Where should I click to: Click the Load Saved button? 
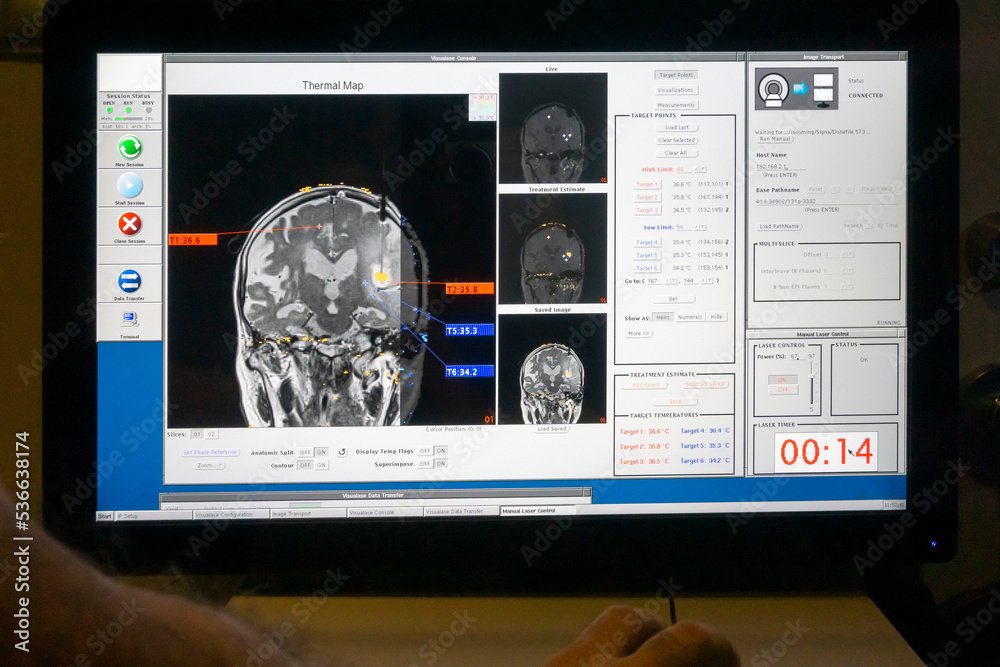tap(552, 429)
